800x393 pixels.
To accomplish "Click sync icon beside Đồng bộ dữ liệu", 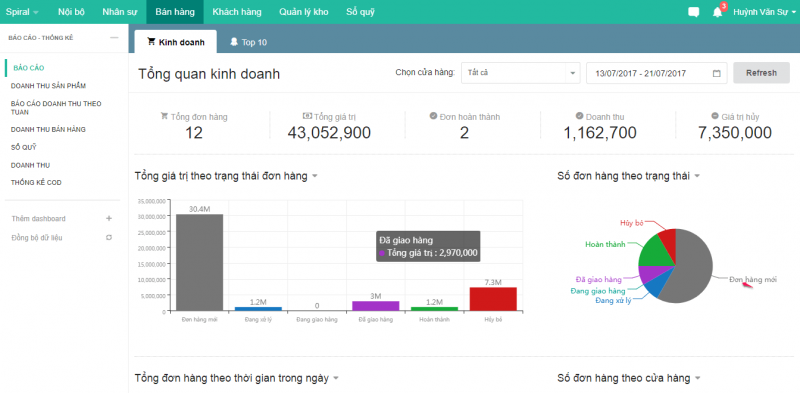I will click(x=109, y=237).
